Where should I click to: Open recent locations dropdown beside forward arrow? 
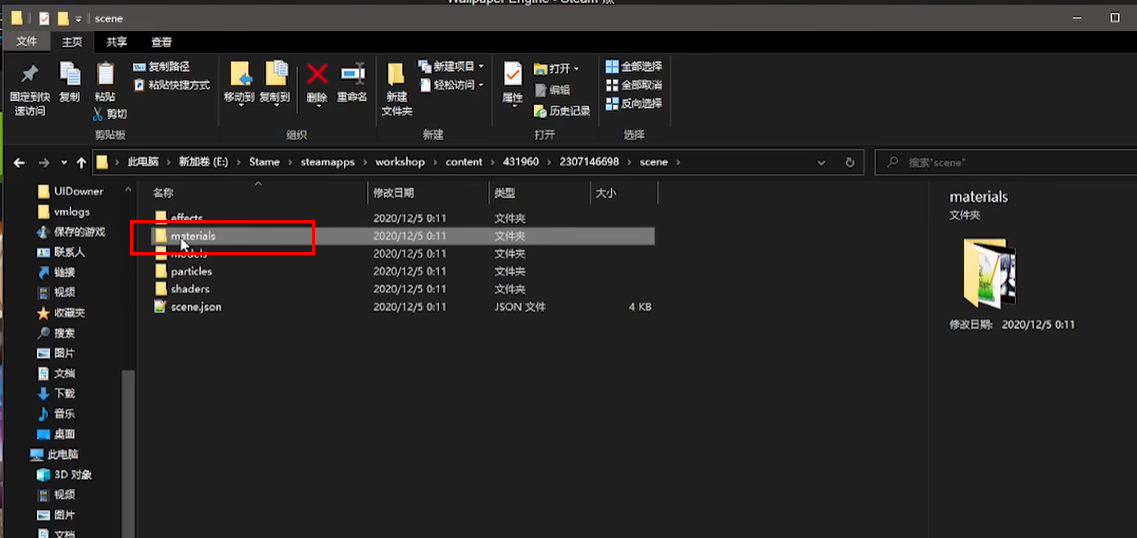point(65,162)
